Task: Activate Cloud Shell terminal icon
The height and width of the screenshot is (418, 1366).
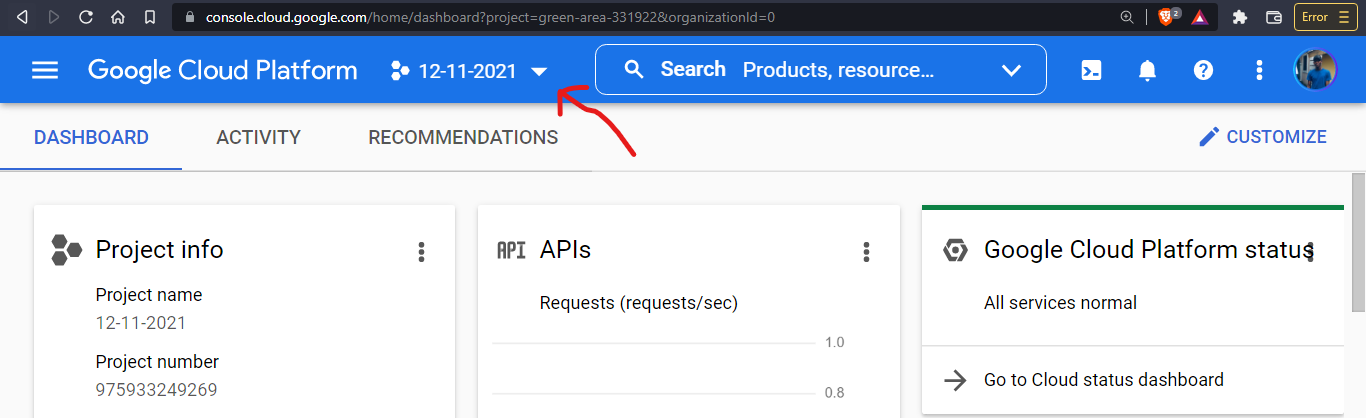Action: coord(1092,70)
